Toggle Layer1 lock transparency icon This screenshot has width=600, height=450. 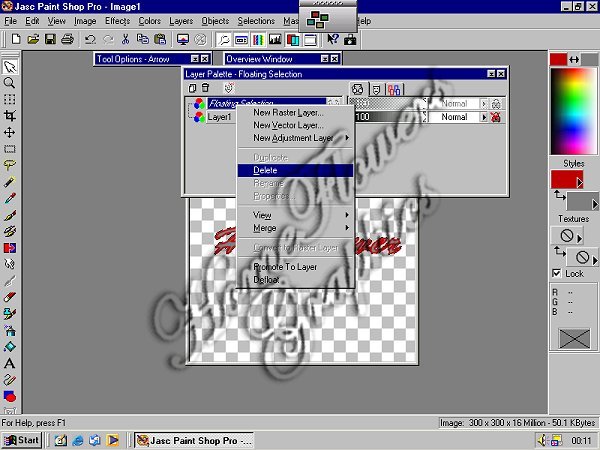[x=496, y=117]
